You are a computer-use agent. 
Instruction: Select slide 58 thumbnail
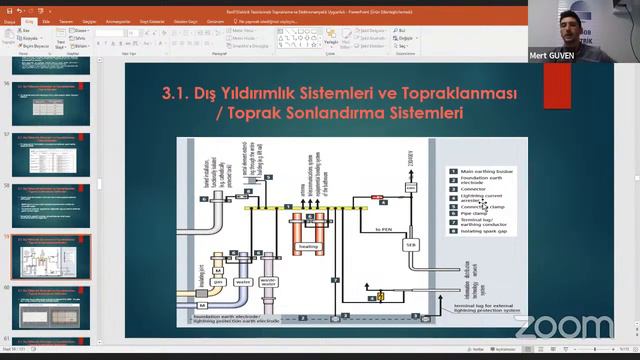51,206
